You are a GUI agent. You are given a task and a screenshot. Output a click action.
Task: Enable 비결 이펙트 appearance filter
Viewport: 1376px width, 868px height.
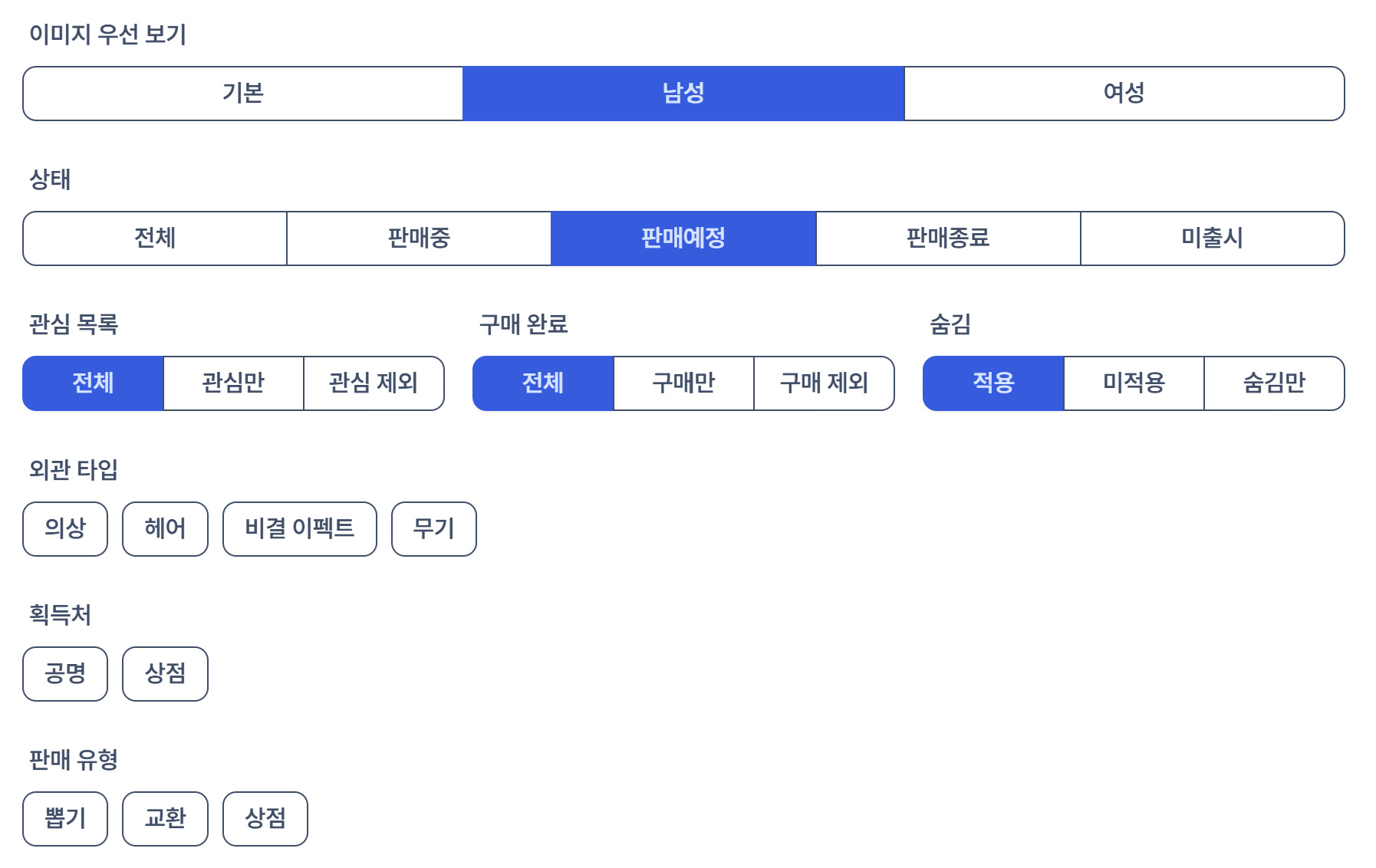click(x=299, y=529)
